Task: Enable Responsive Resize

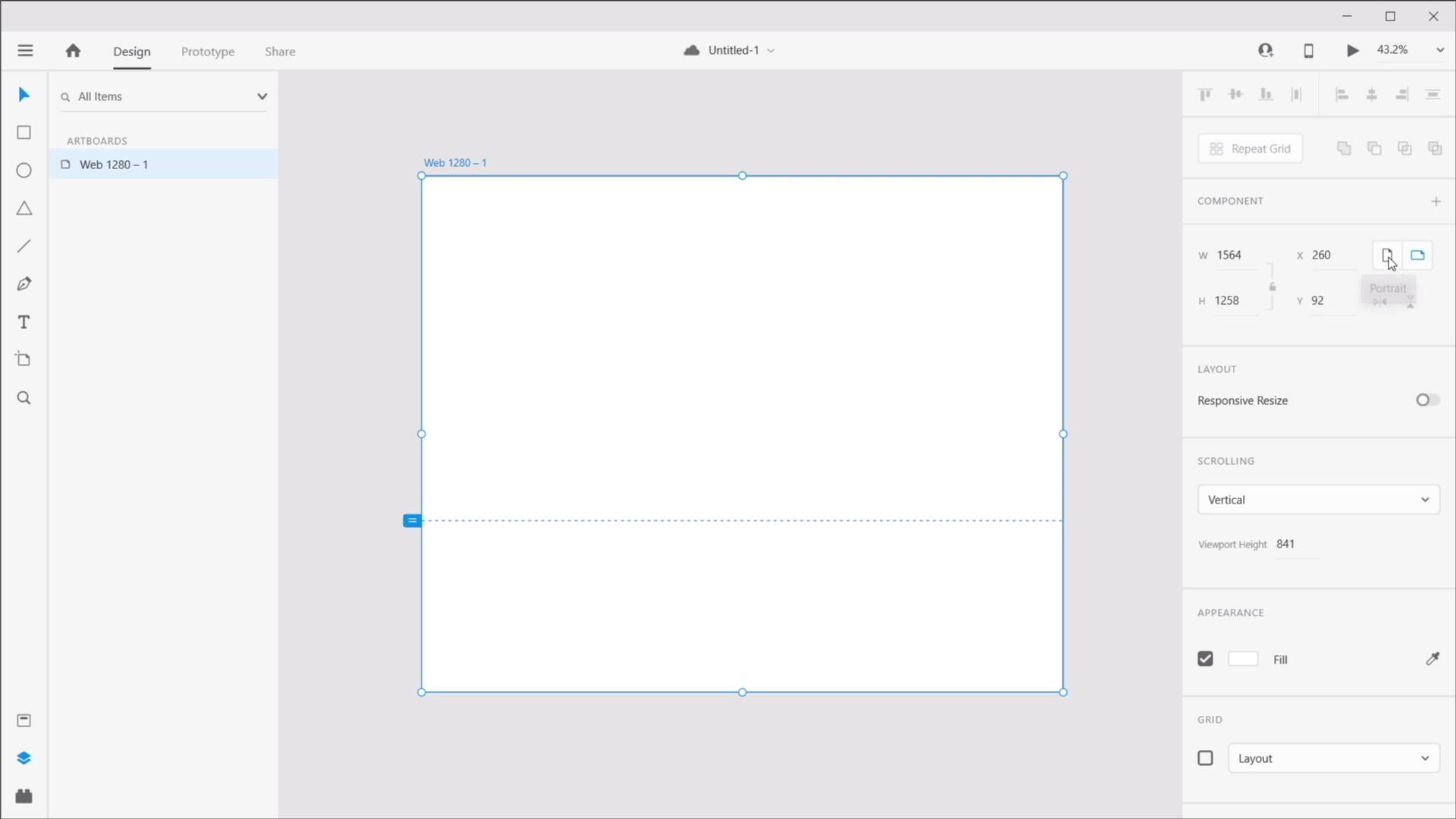Action: click(1426, 400)
